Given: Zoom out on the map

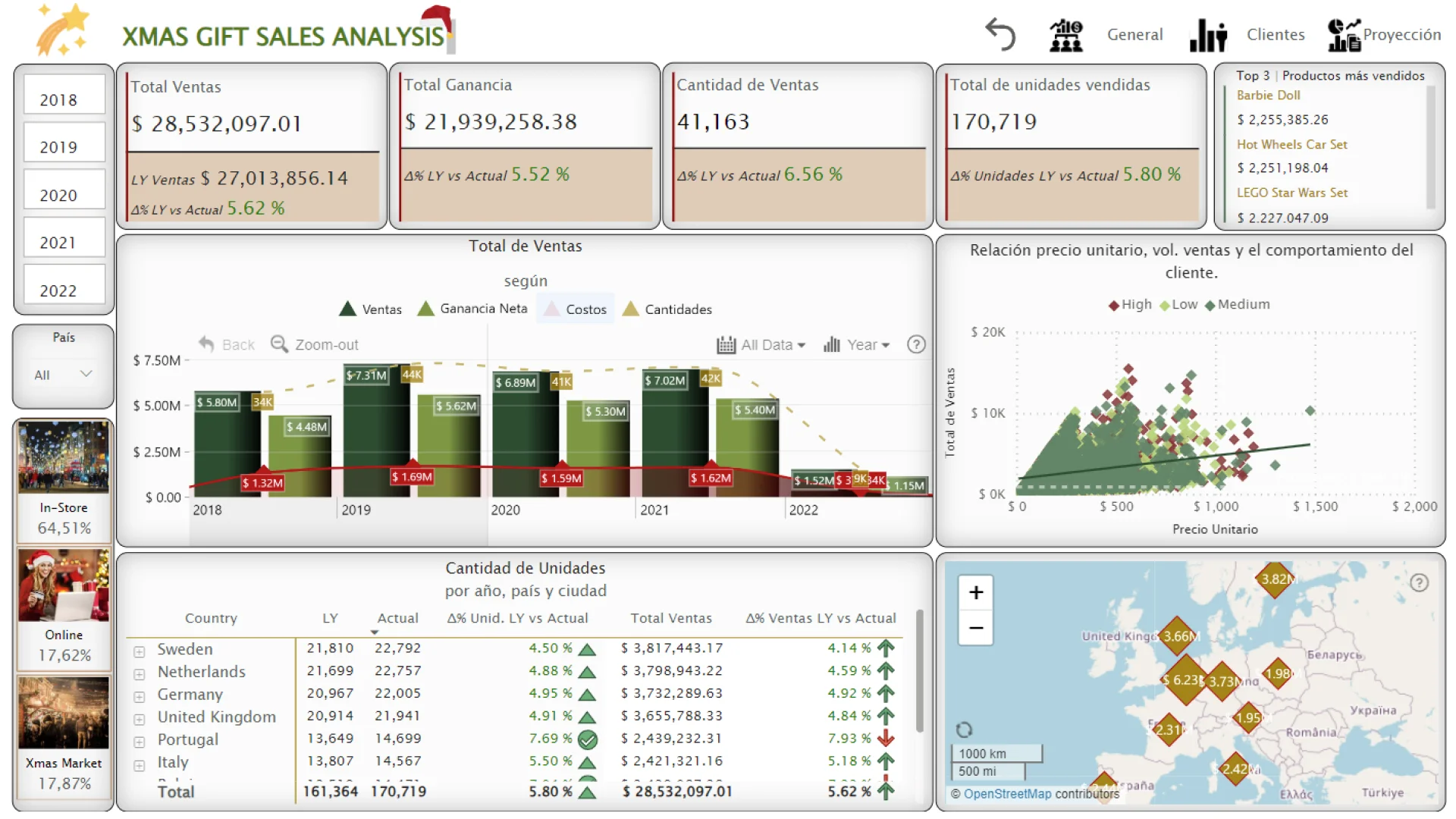Looking at the screenshot, I should click(976, 628).
